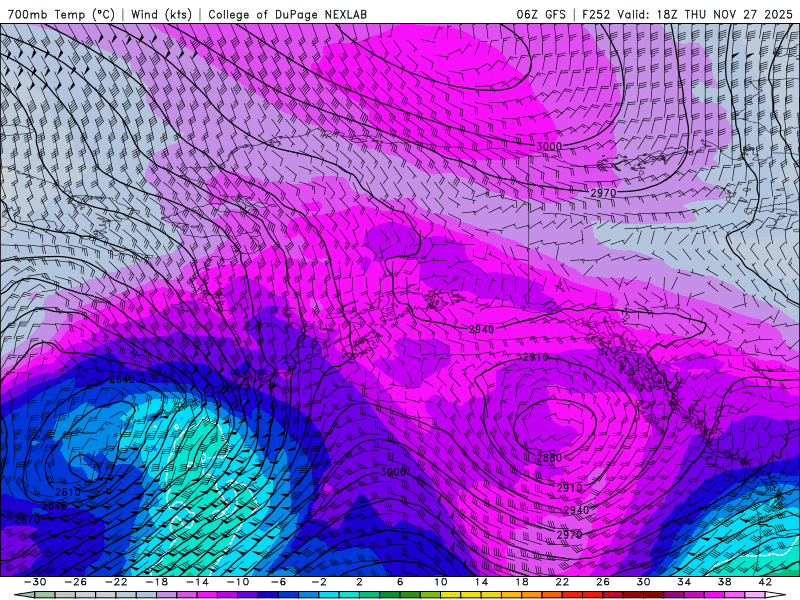Click the -30 color scale label
The width and height of the screenshot is (800, 600).
point(35,582)
